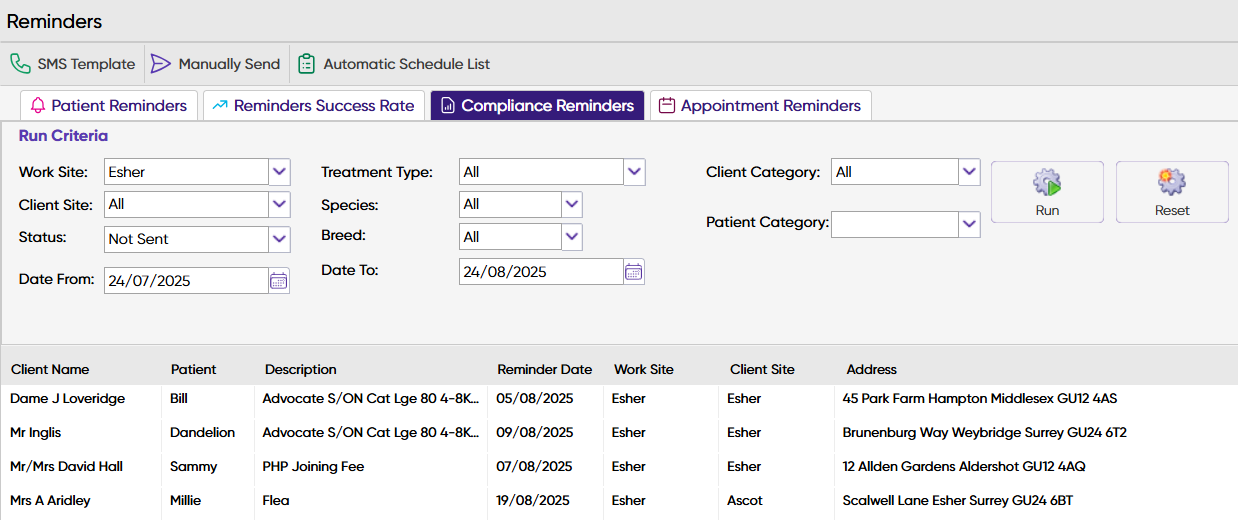
Task: Expand the Client Category dropdown
Action: [x=969, y=172]
